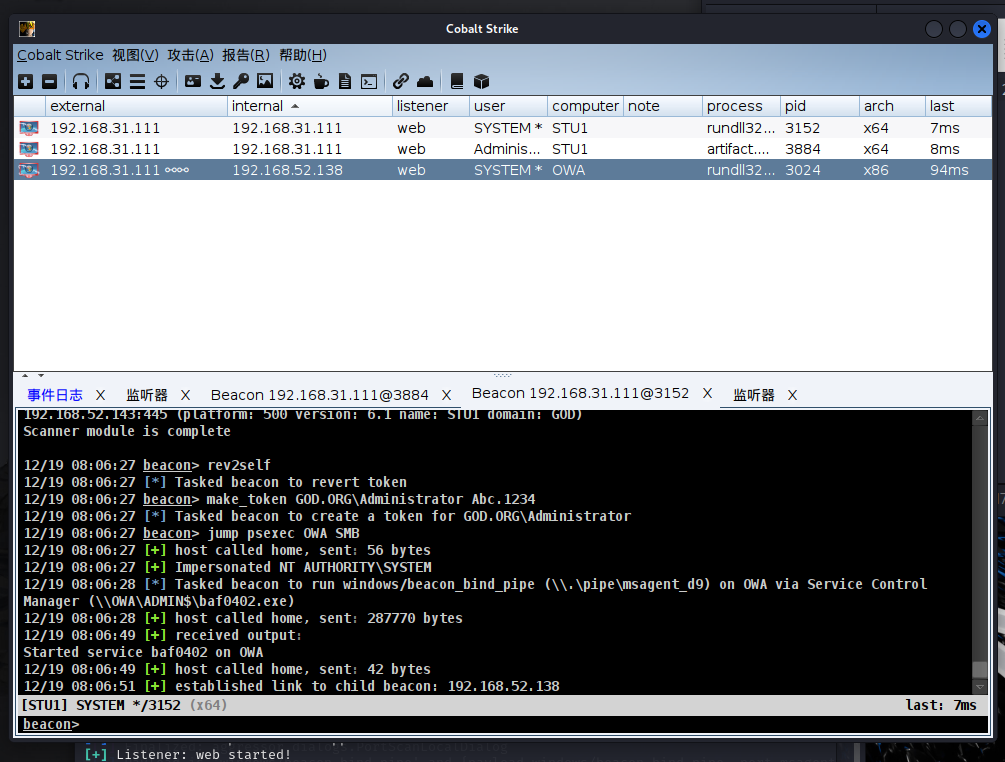Image resolution: width=1005 pixels, height=762 pixels.
Task: Switch to the target table crosshair icon
Action: coord(162,81)
